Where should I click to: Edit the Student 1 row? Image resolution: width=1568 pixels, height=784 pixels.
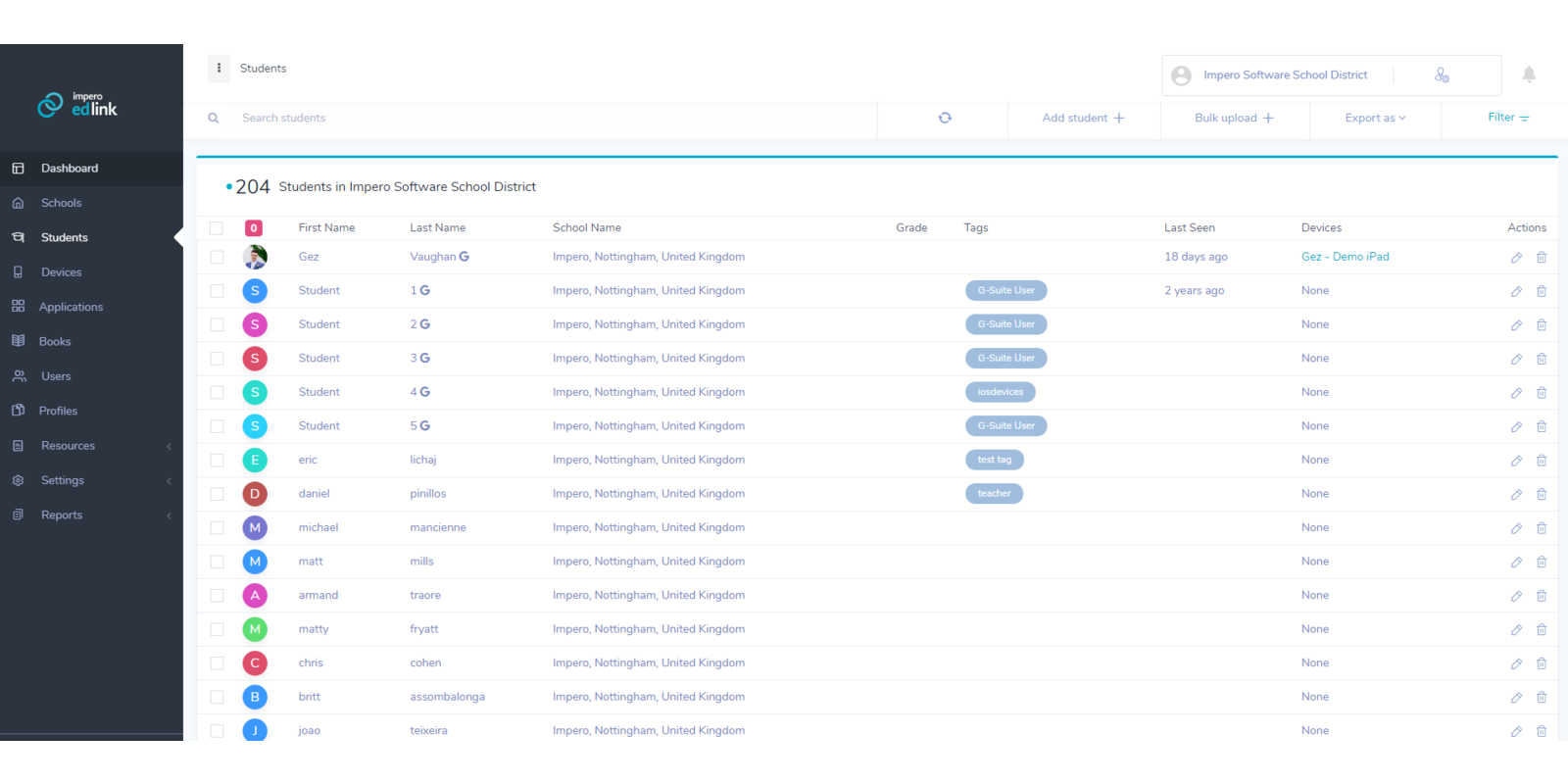(x=1516, y=291)
